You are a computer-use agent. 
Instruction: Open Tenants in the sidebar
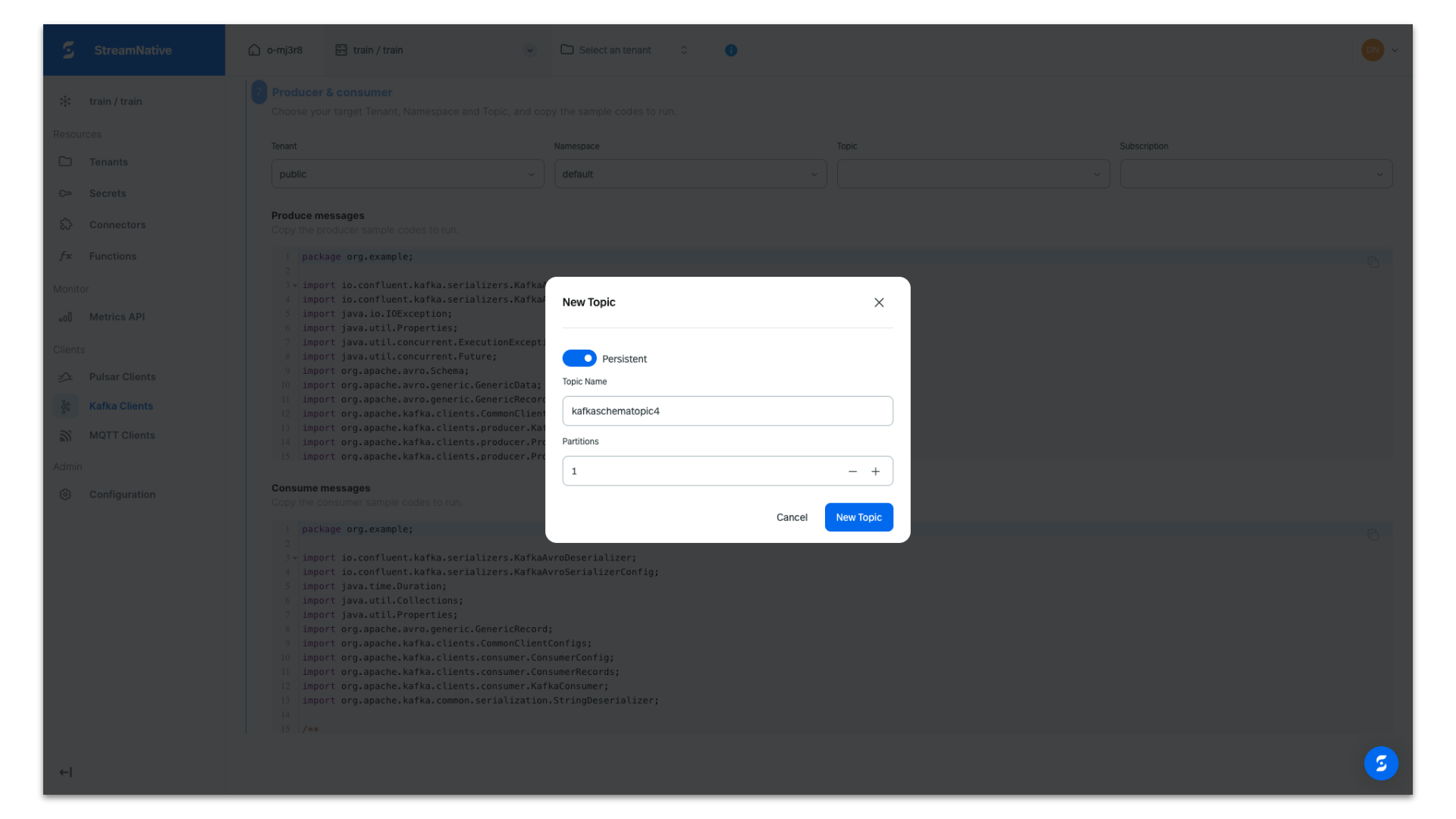(x=108, y=162)
